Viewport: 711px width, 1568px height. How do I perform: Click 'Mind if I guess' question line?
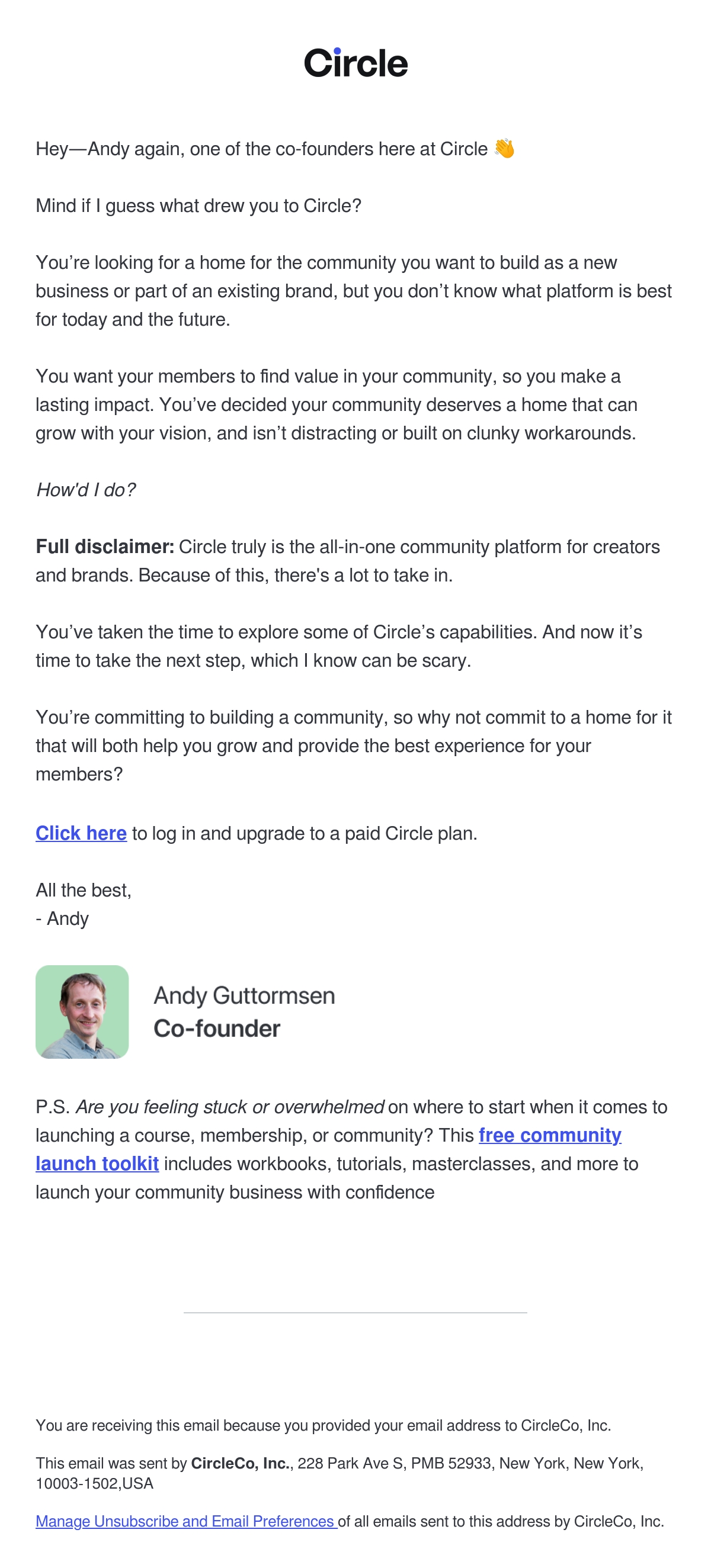[198, 205]
